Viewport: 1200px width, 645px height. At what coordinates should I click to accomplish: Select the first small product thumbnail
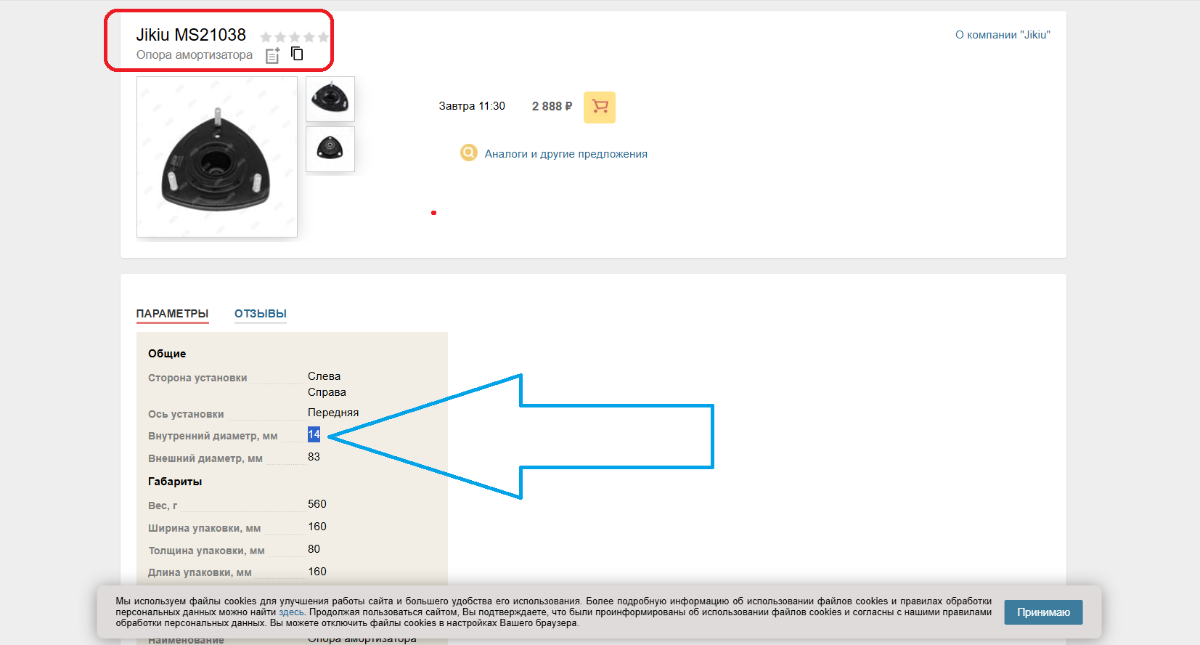tap(330, 99)
